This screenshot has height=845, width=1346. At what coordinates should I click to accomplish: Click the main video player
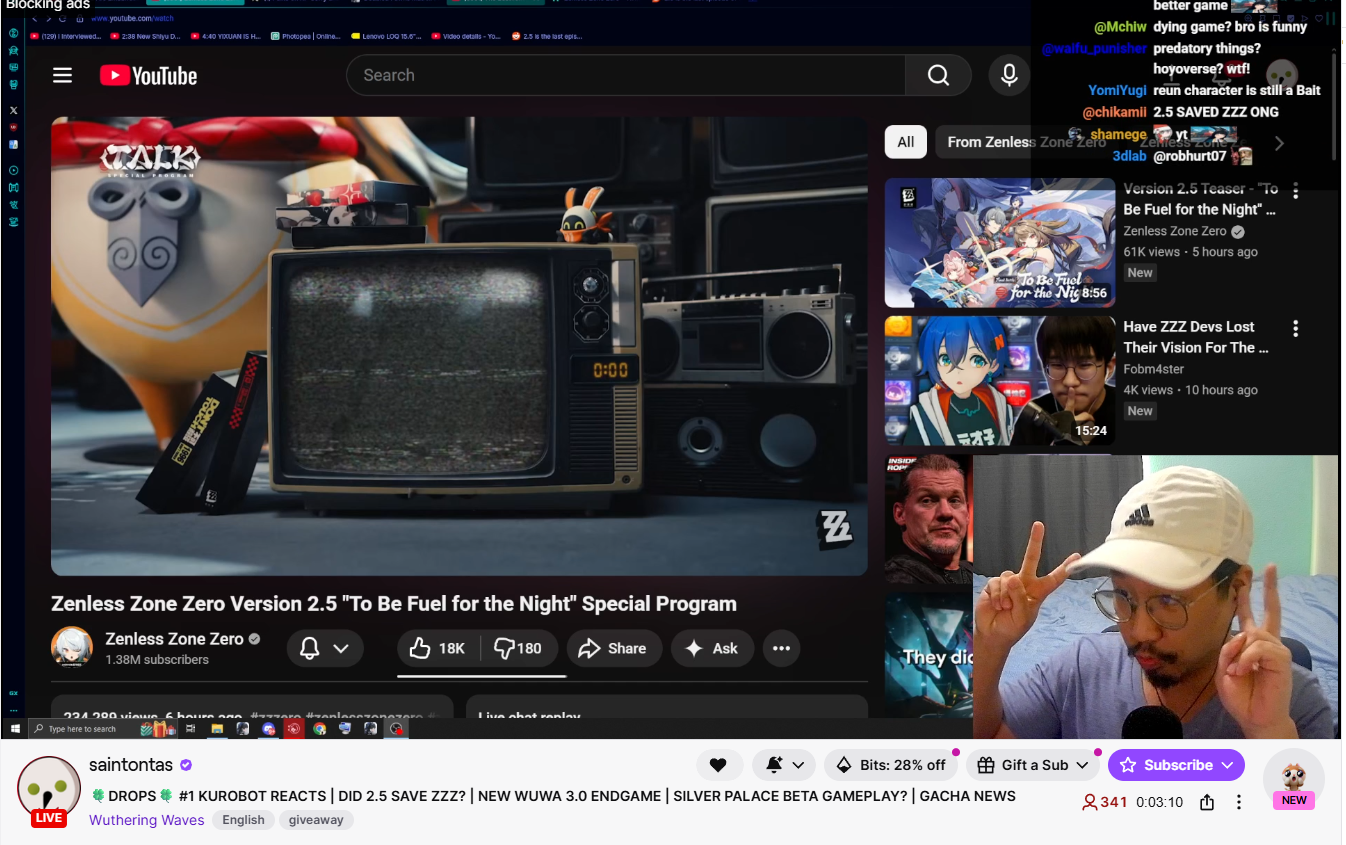coord(459,346)
